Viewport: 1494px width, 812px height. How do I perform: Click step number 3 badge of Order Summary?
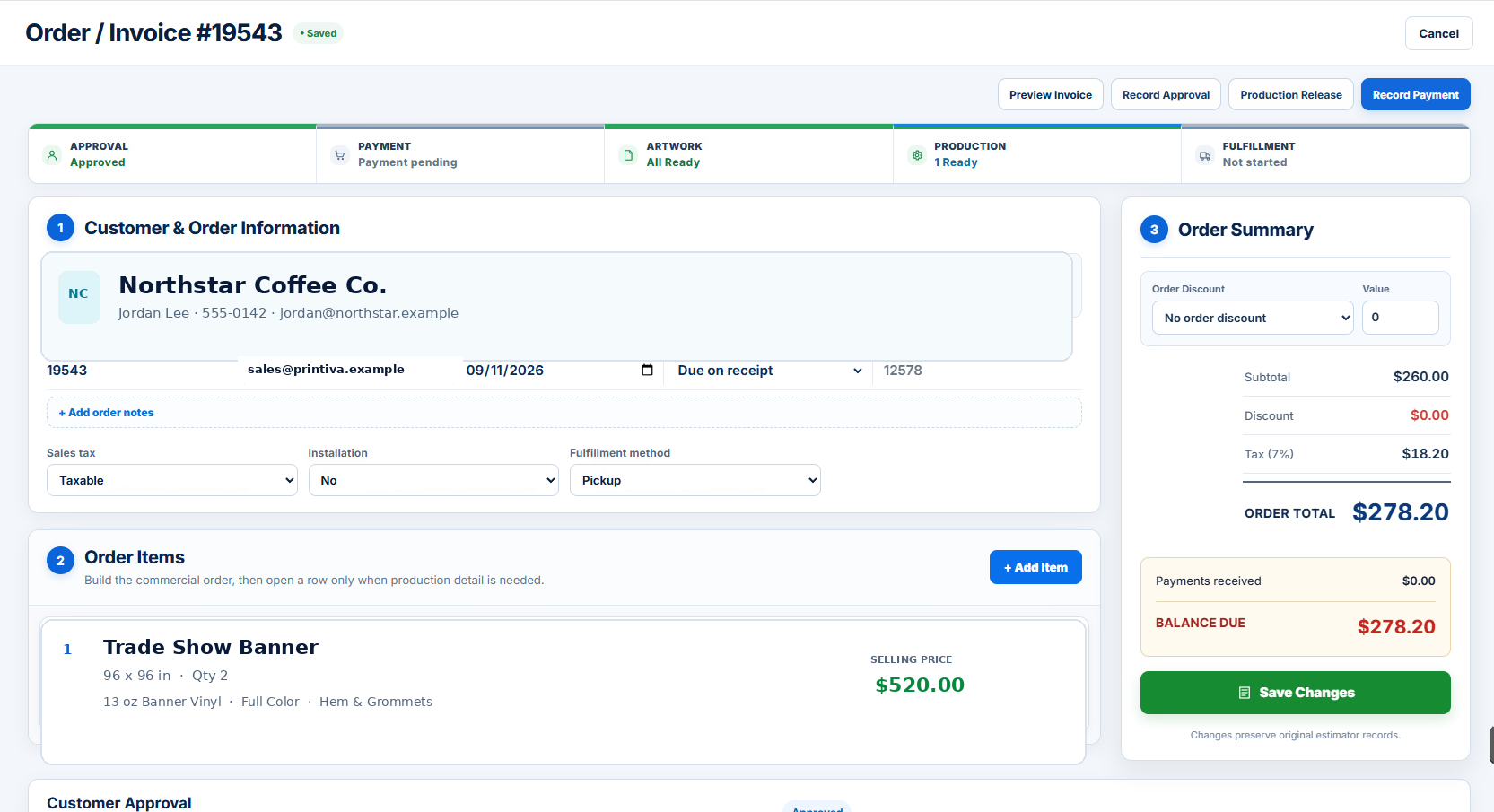point(1154,230)
